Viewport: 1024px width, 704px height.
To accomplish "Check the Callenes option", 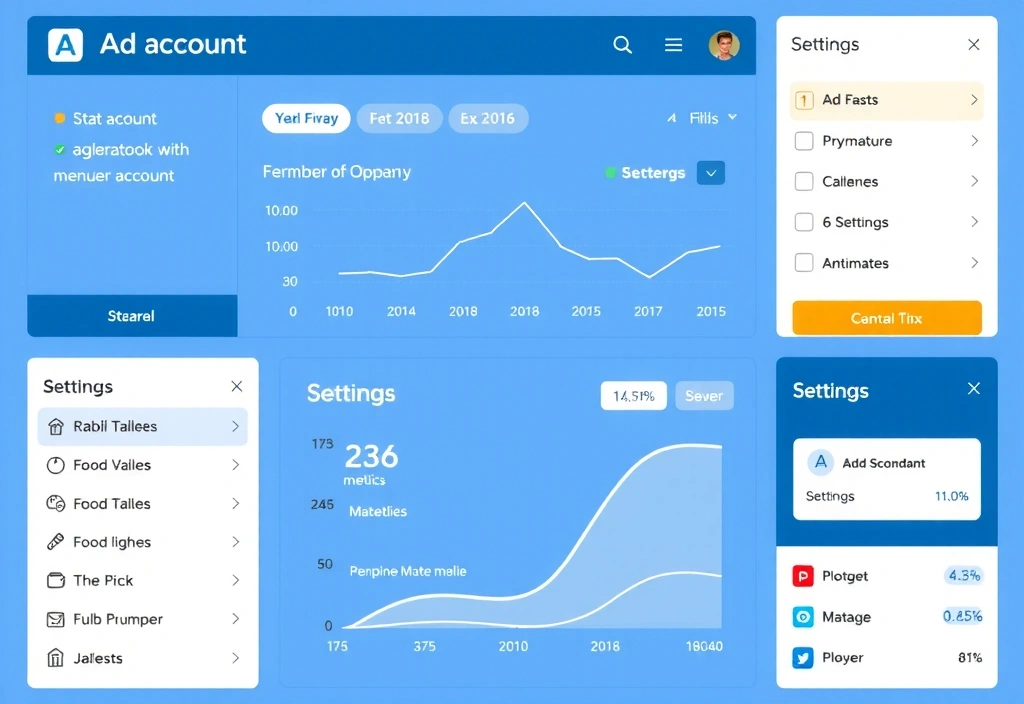I will tap(805, 181).
